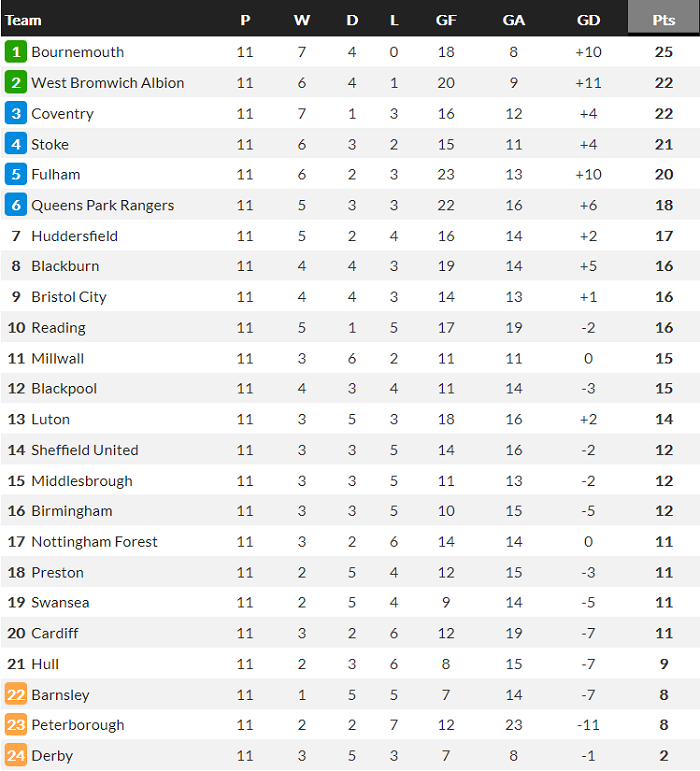Click the orange position 24 badge
The width and height of the screenshot is (700, 771).
[x=15, y=756]
